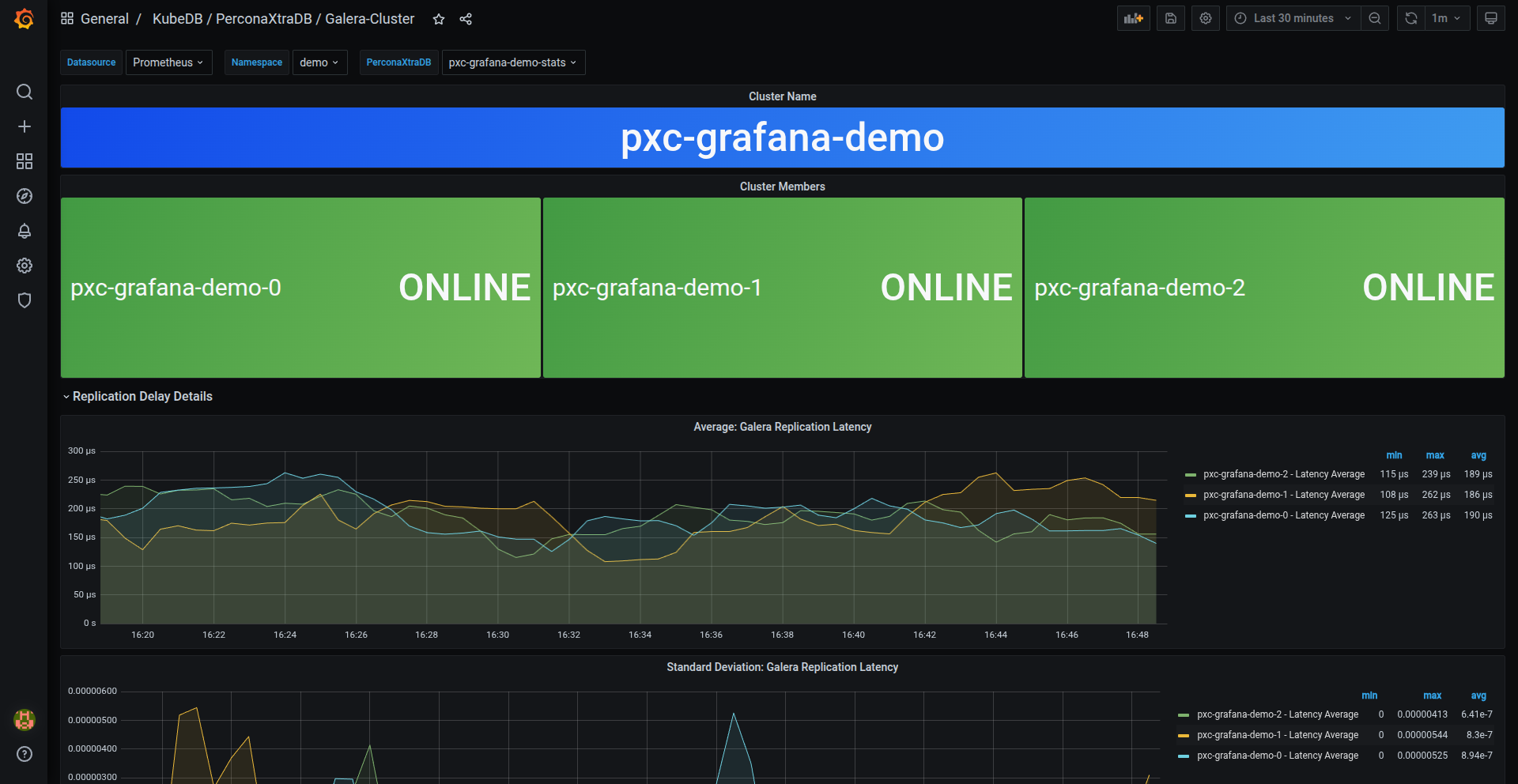Click the pxc-grafana-demo-2 ONLINE stat panel
Image resolution: width=1518 pixels, height=784 pixels.
click(x=1264, y=288)
